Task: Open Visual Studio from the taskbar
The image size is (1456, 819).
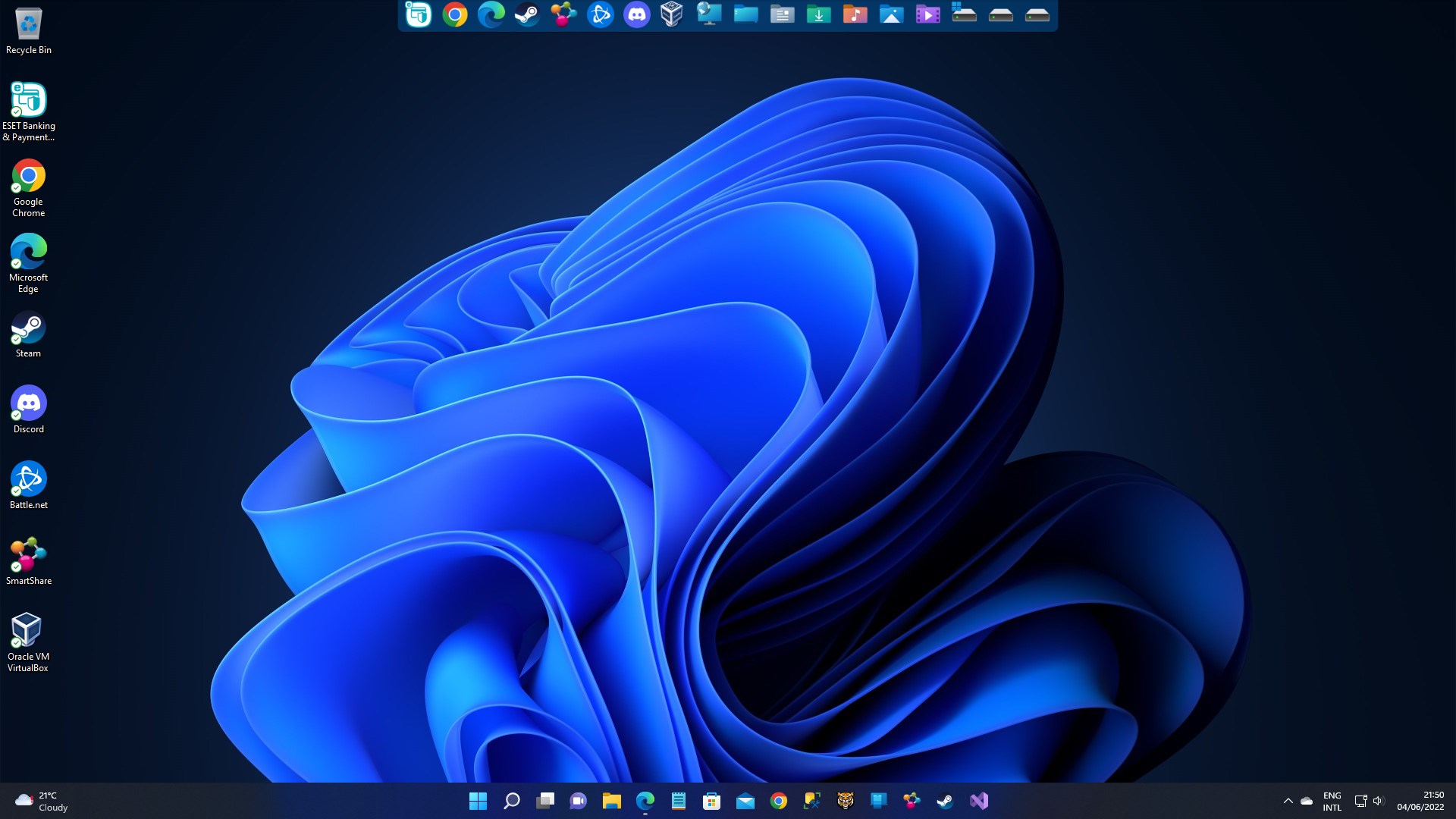Action: (978, 801)
